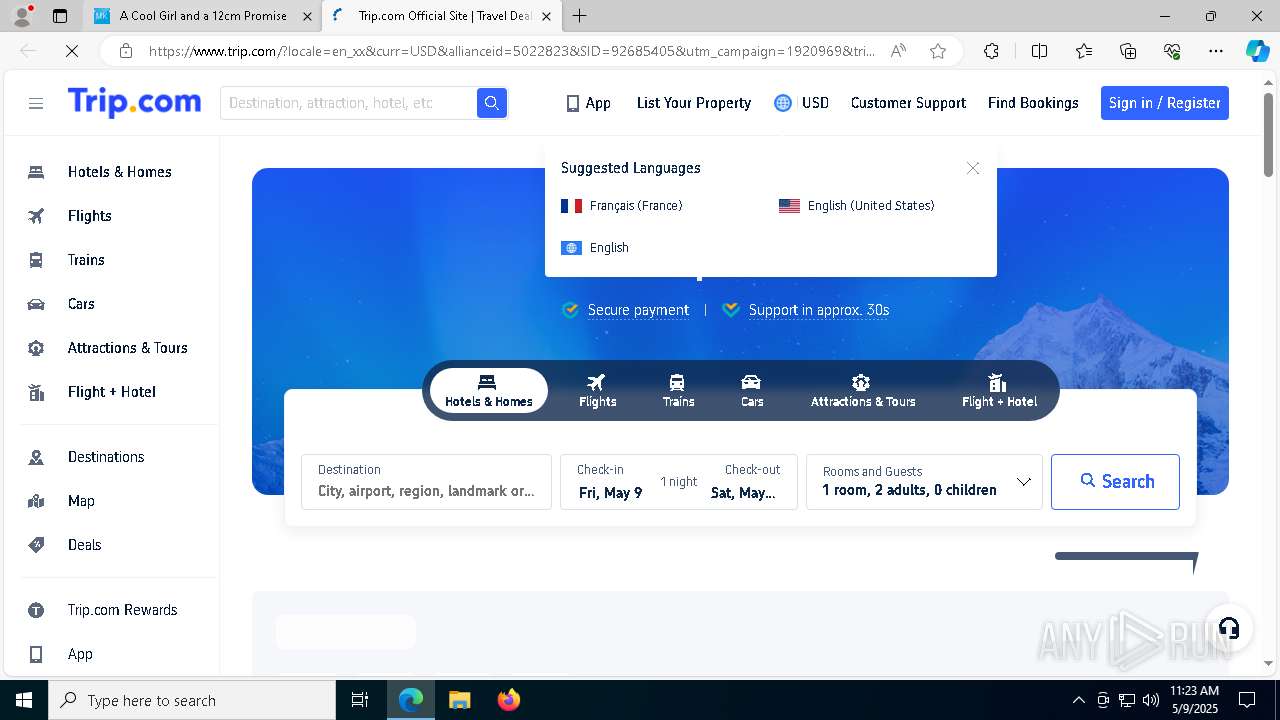Click the Secure payment link
Viewport: 1280px width, 720px height.
[x=638, y=310]
